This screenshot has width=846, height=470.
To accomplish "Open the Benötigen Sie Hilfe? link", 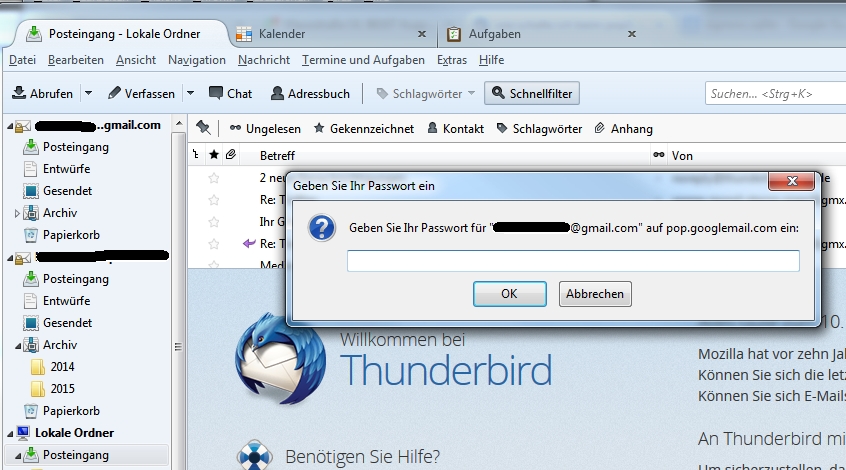I will (x=362, y=457).
